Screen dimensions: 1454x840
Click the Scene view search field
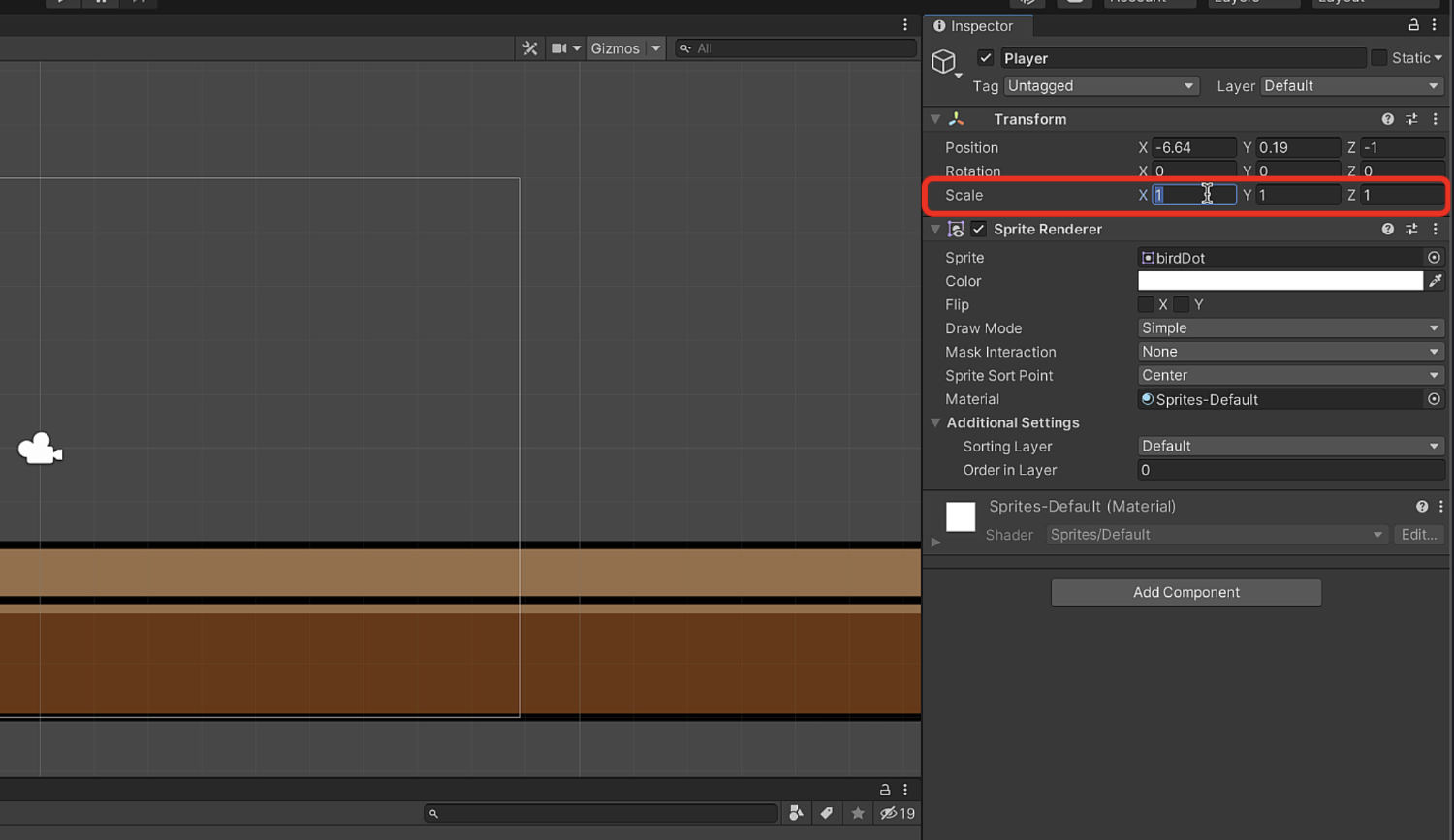click(796, 48)
